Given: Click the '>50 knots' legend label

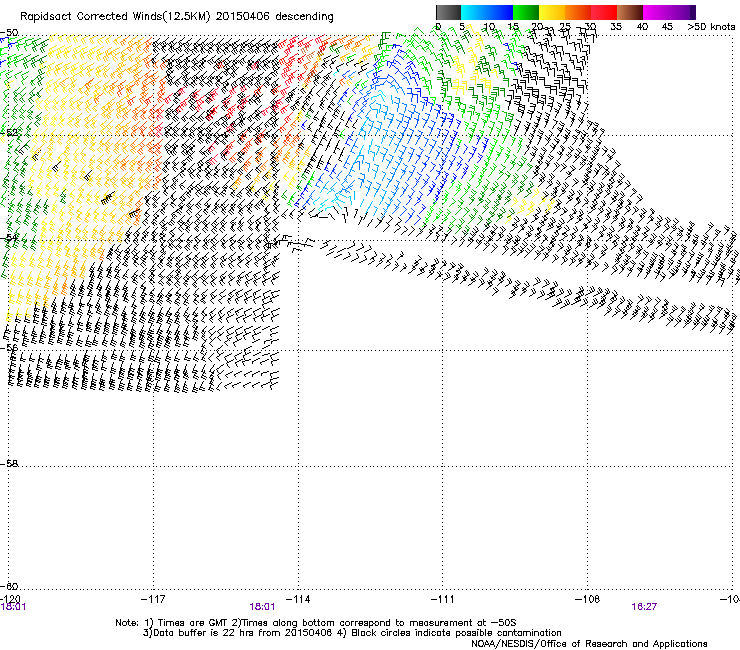Looking at the screenshot, I should [711, 27].
